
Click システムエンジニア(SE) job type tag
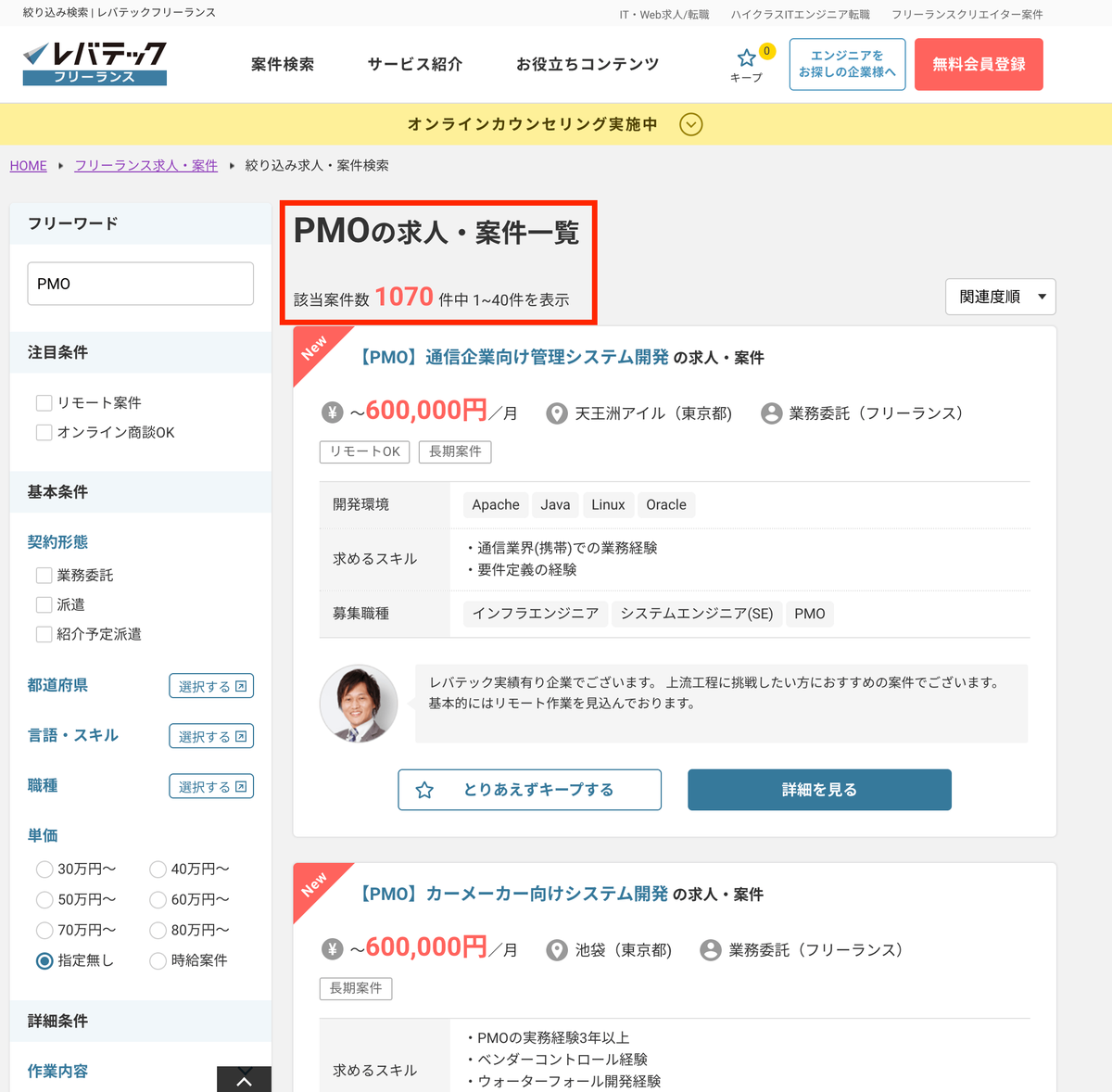[x=697, y=614]
